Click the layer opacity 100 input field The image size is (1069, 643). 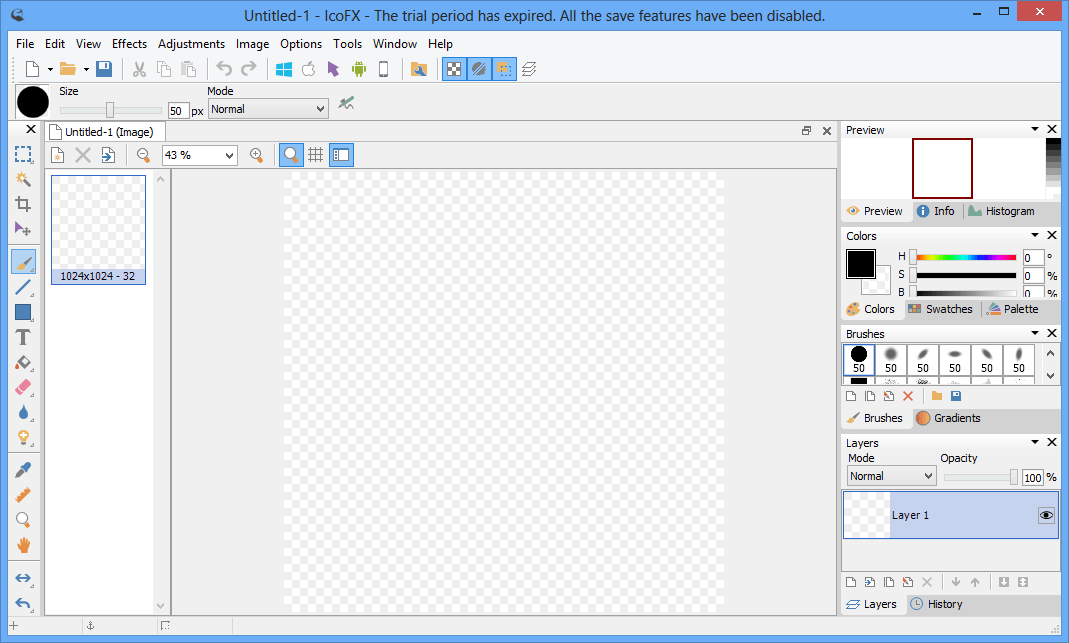(x=1032, y=477)
